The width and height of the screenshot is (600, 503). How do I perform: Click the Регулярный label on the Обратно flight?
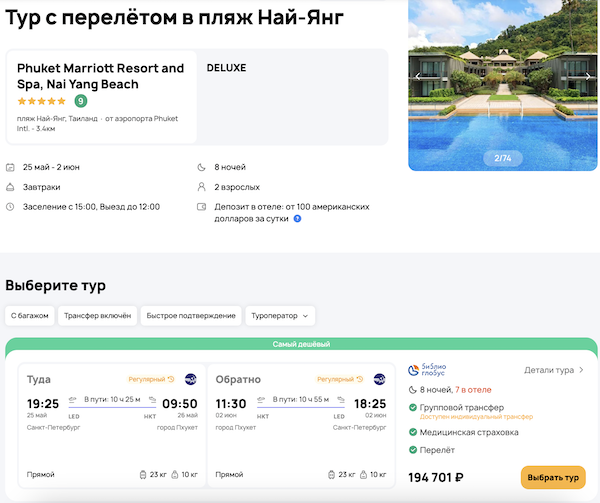click(x=340, y=379)
